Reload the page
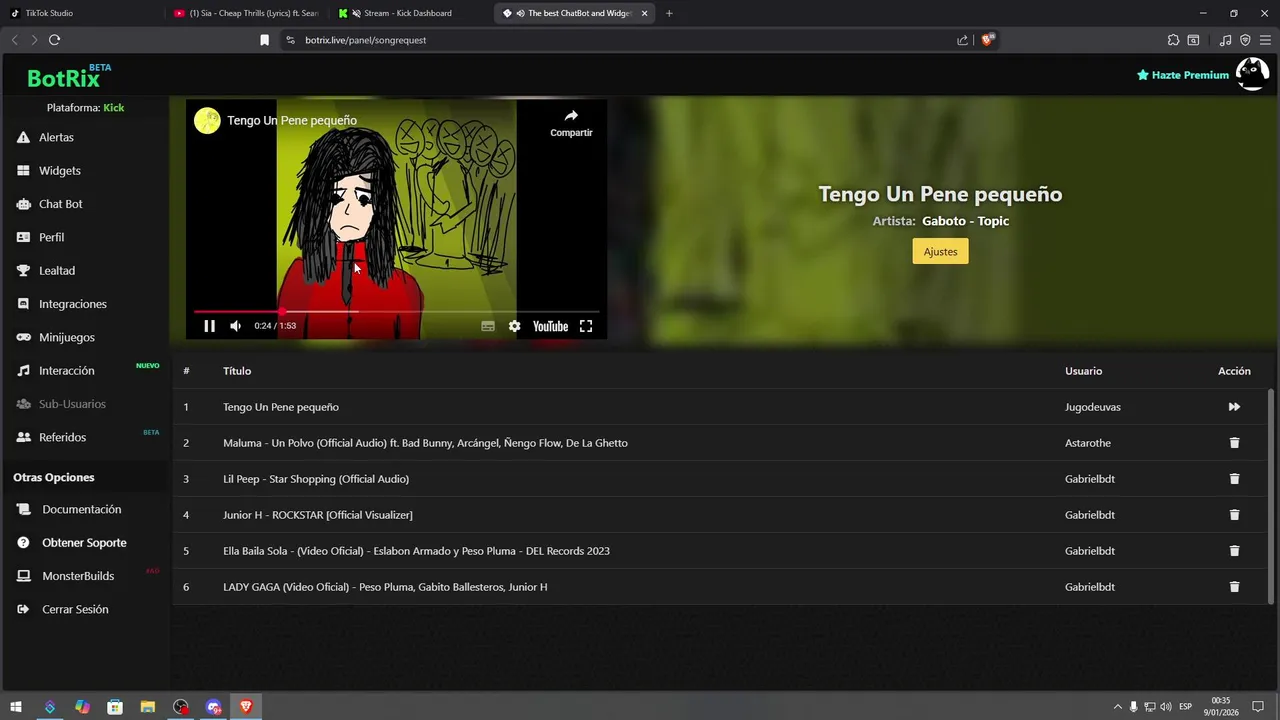Viewport: 1280px width, 720px height. pos(54,40)
